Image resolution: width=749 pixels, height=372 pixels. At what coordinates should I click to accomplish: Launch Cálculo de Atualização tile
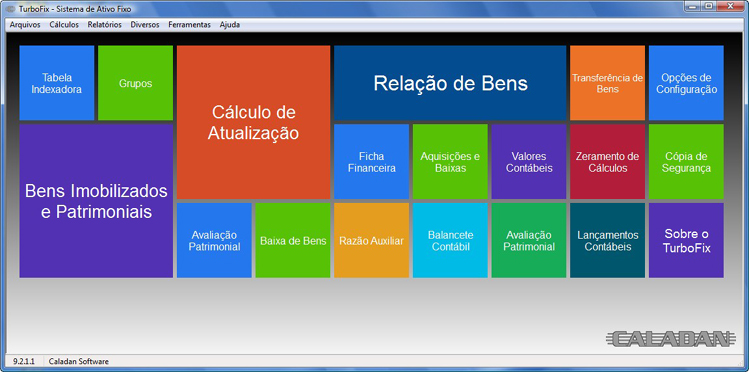click(x=254, y=122)
